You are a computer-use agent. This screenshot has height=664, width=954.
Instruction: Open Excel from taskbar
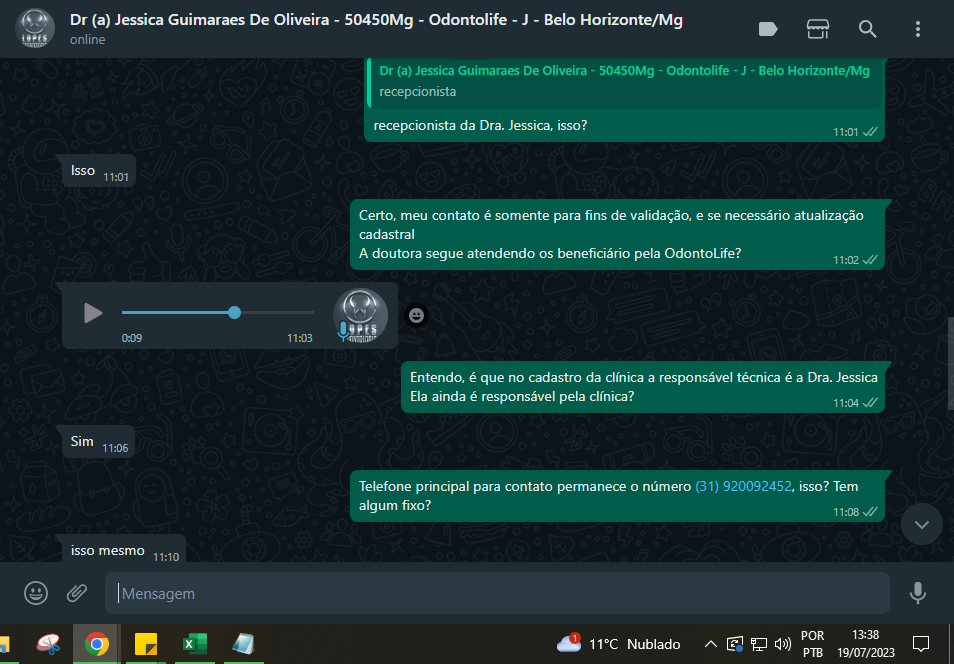click(x=195, y=644)
